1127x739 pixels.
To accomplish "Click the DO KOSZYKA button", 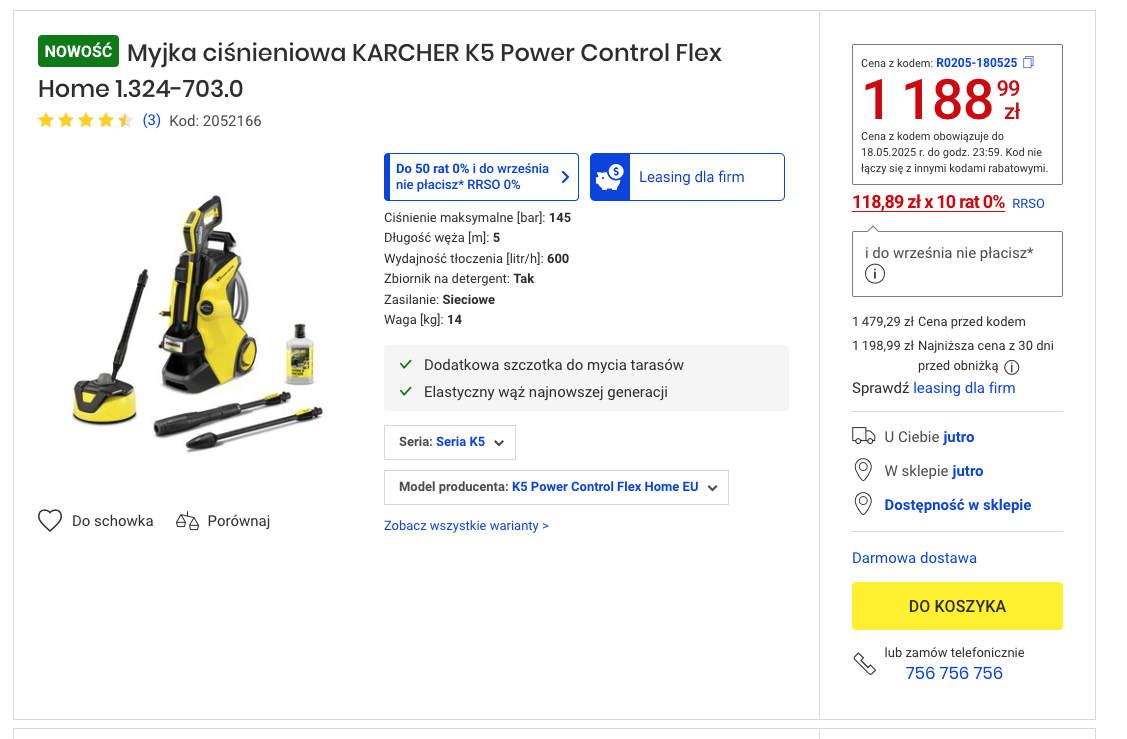I will click(957, 606).
